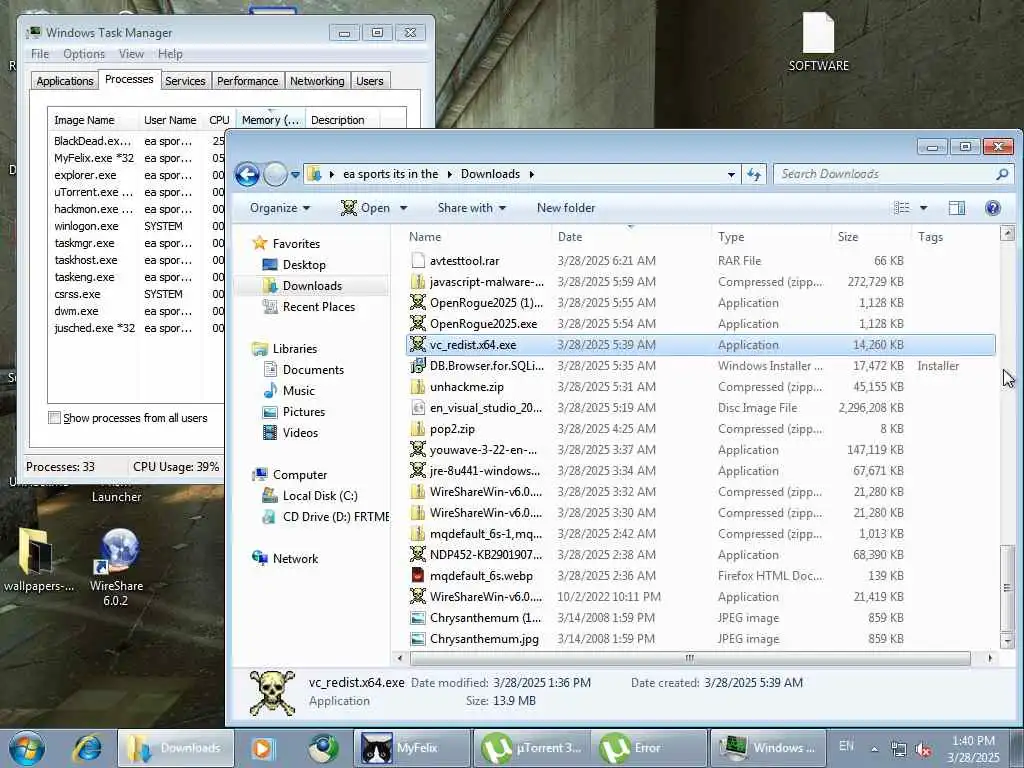1024x768 pixels.
Task: Expand the Share with dropdown
Action: click(x=472, y=208)
